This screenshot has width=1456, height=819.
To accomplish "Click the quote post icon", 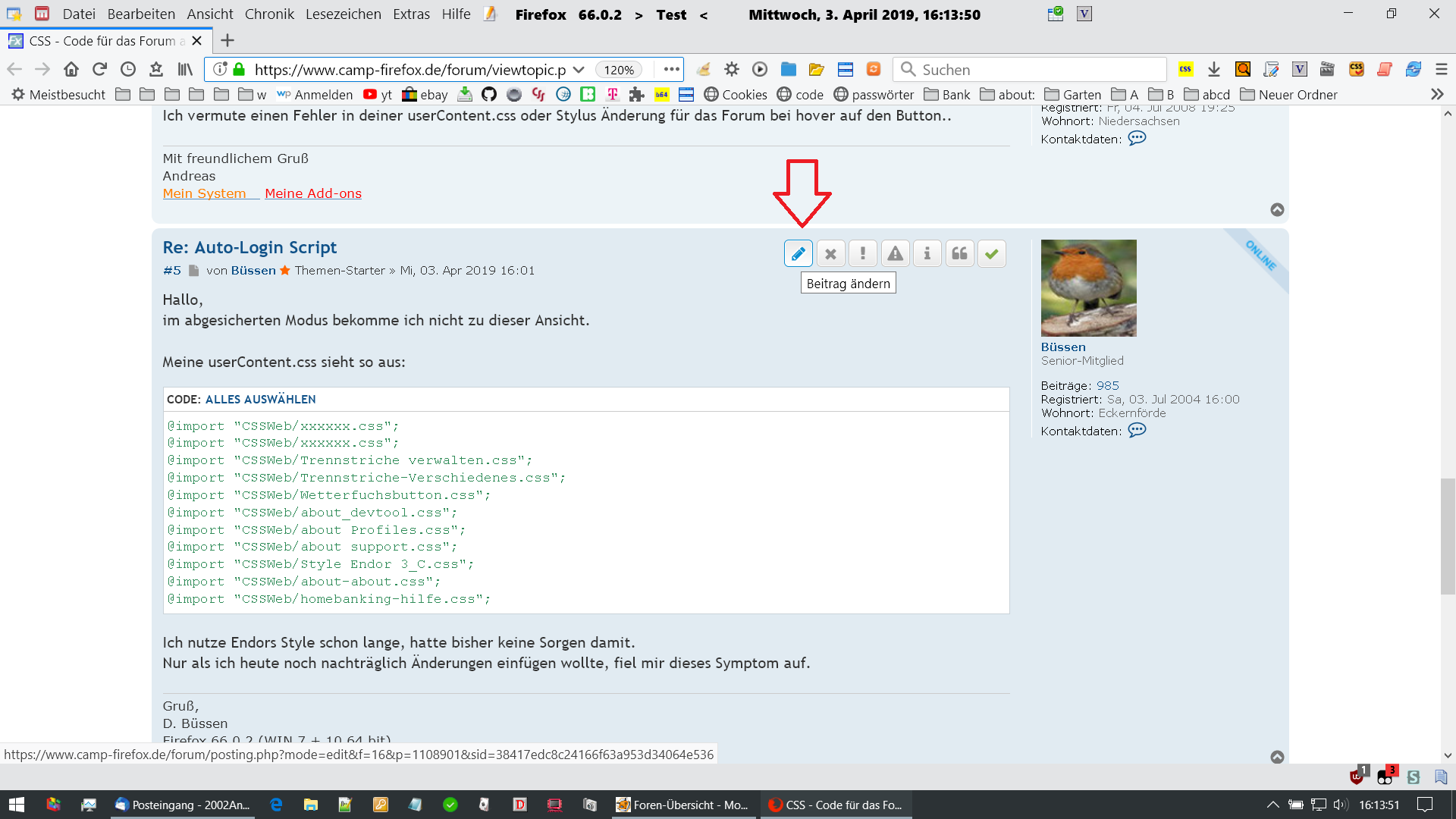I will click(959, 254).
